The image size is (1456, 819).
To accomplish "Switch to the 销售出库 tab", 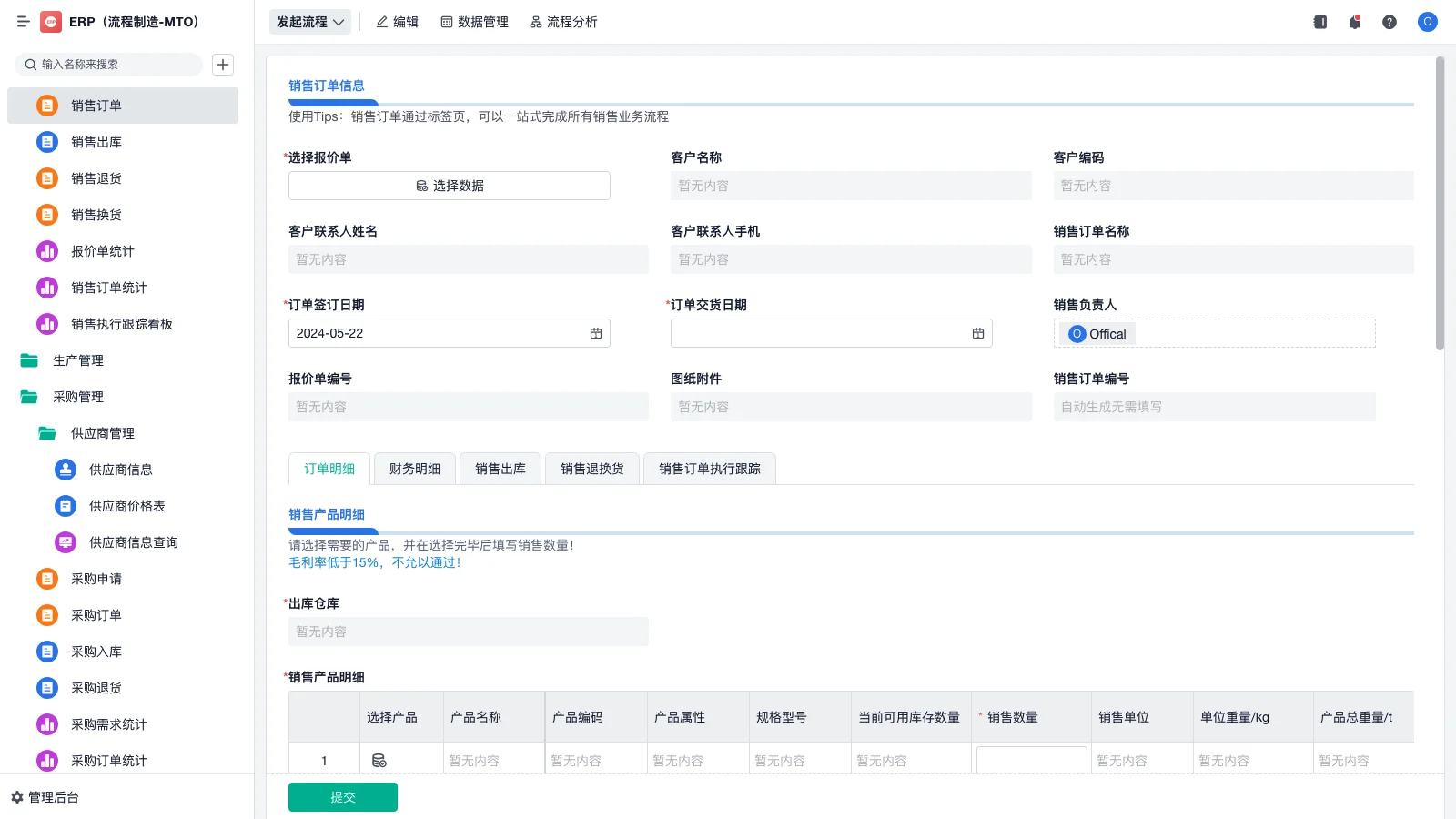I will click(500, 469).
